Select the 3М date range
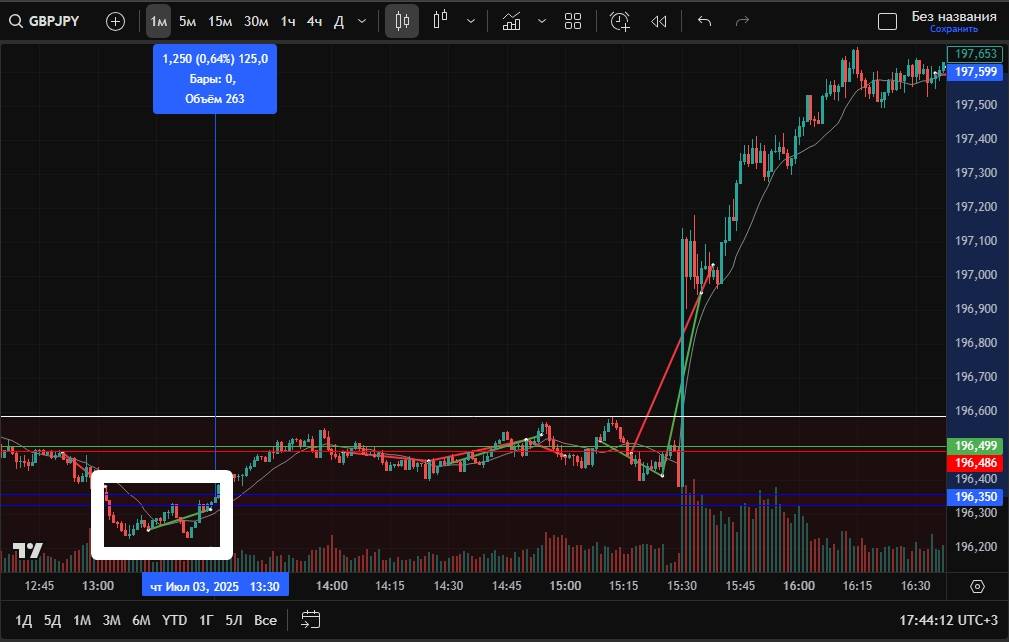Viewport: 1009px width, 642px height. [111, 620]
